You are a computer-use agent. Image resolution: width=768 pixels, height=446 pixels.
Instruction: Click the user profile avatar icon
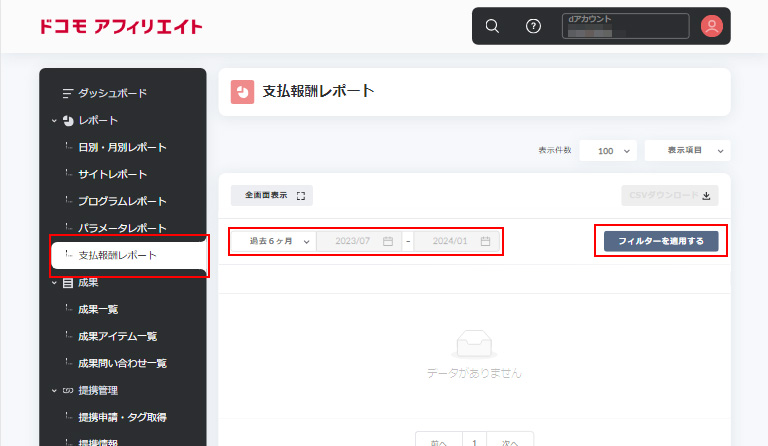click(x=711, y=26)
